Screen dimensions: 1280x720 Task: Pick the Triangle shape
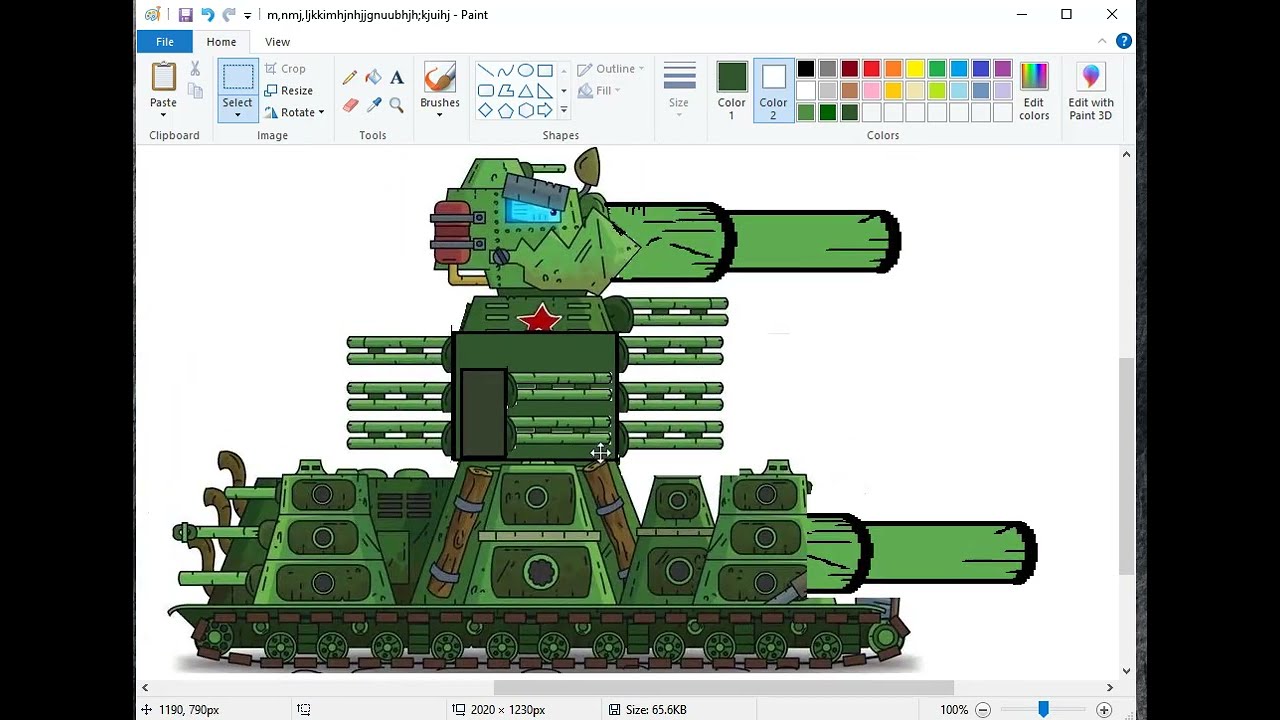click(x=525, y=90)
